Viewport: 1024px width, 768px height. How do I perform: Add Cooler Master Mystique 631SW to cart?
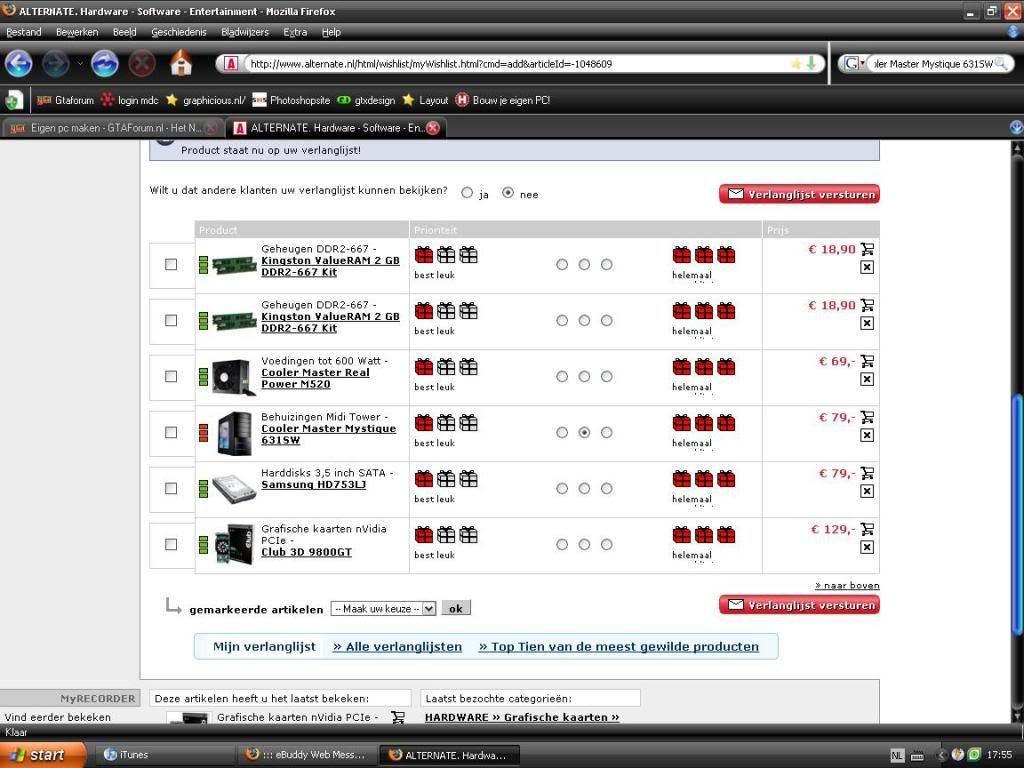(867, 417)
